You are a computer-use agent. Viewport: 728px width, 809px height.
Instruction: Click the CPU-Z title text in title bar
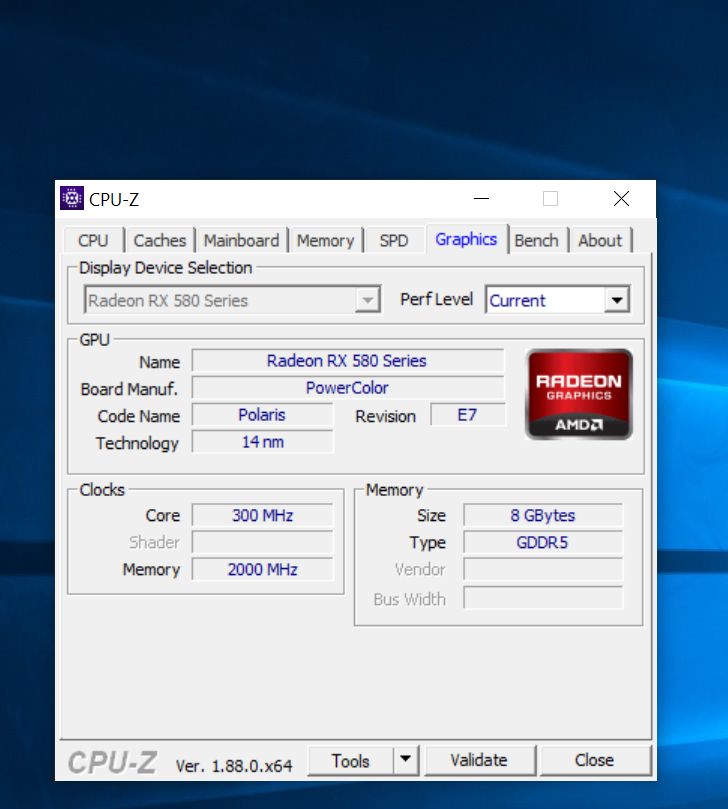[114, 199]
